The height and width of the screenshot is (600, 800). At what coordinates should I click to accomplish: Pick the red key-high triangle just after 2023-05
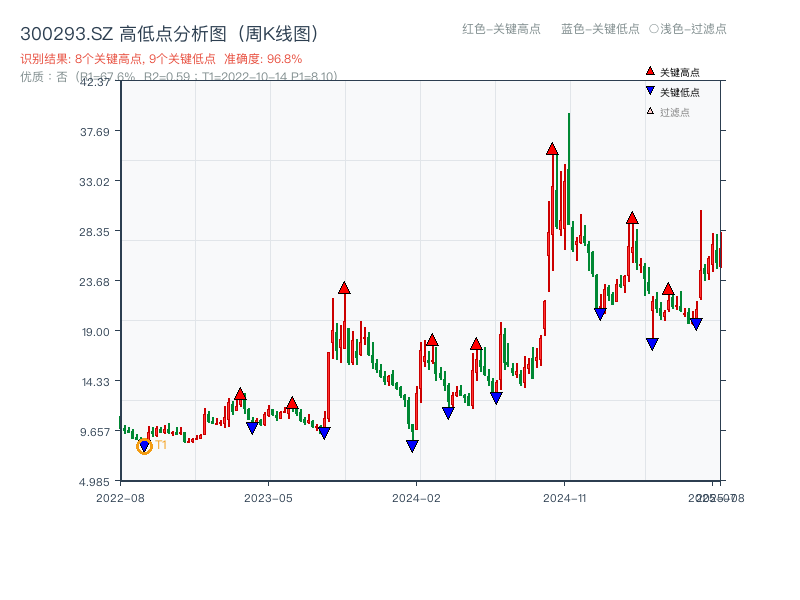292,403
